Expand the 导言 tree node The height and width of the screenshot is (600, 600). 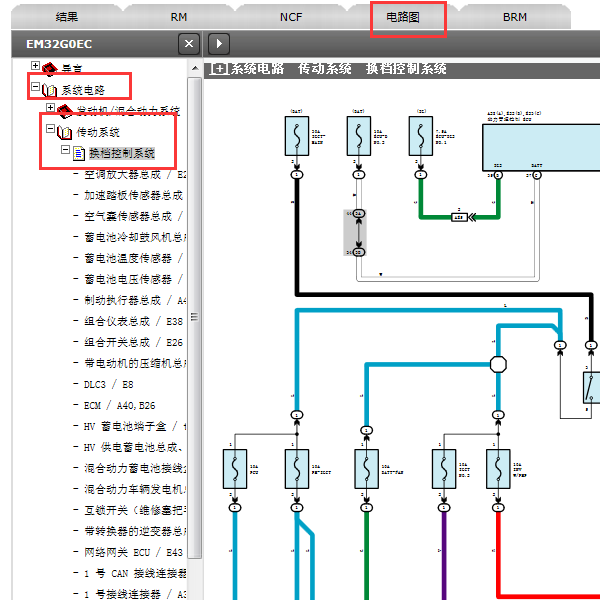tap(35, 66)
